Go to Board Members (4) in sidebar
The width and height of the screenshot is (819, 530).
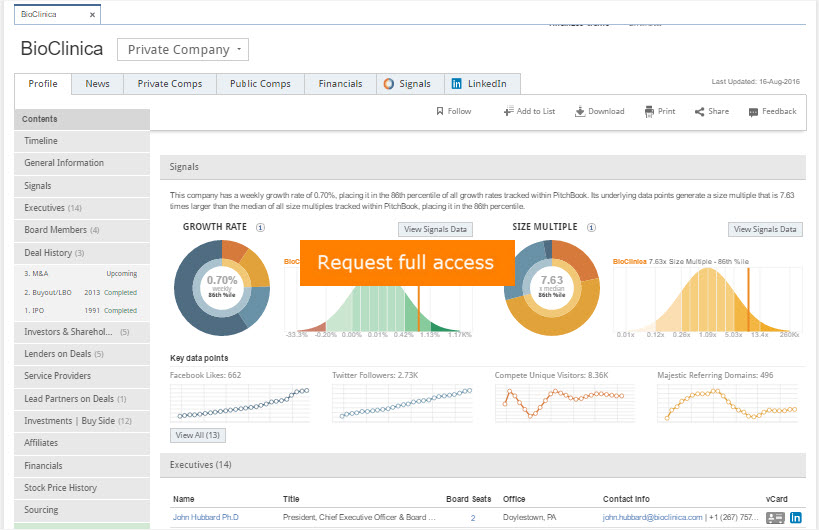82,230
